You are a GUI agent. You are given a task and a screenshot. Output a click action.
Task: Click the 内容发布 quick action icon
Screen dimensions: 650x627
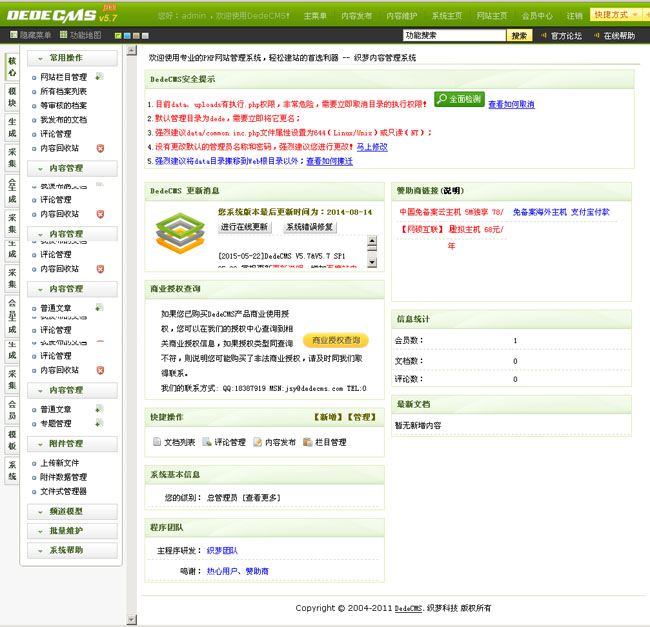257,442
